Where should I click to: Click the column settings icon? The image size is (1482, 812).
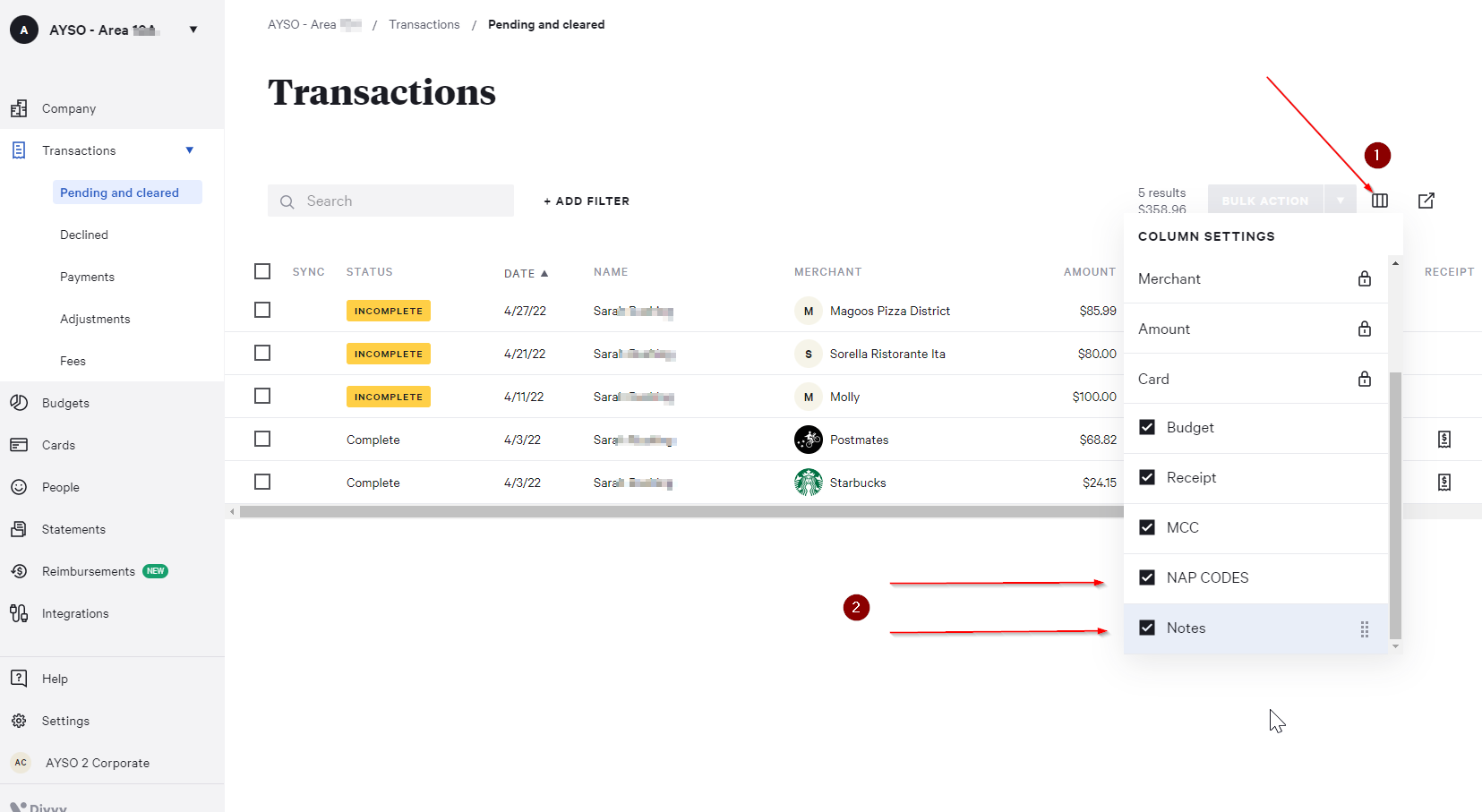coord(1379,201)
